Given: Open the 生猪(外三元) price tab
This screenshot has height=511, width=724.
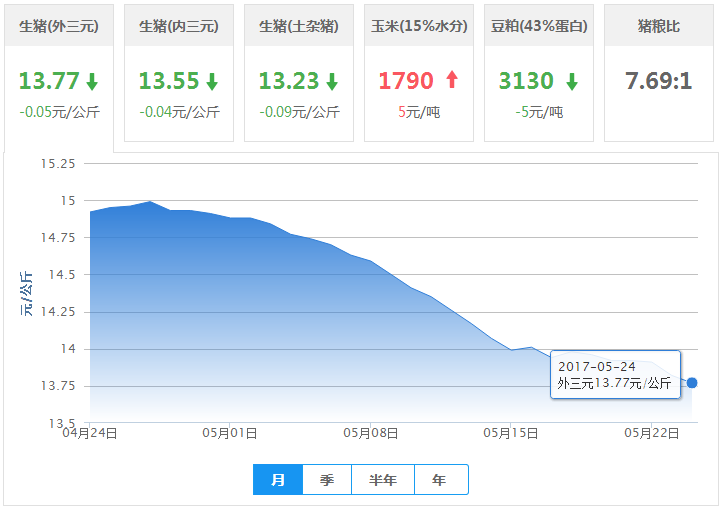Looking at the screenshot, I should coord(59,26).
